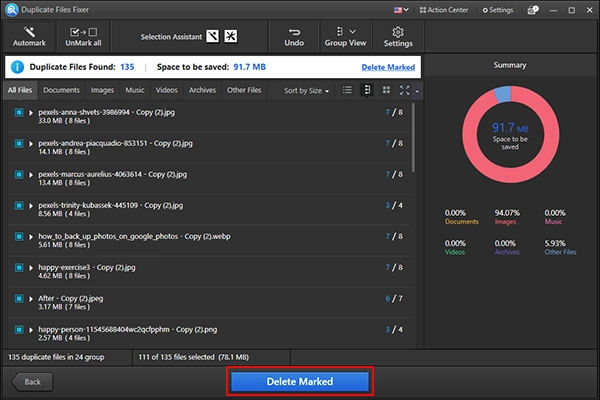The width and height of the screenshot is (600, 400).
Task: Switch to the Videos tab
Action: (x=166, y=90)
